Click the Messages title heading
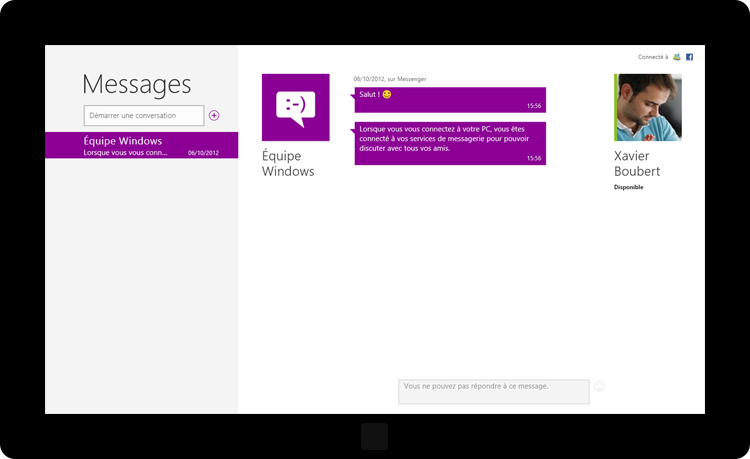Image resolution: width=750 pixels, height=459 pixels. [137, 85]
